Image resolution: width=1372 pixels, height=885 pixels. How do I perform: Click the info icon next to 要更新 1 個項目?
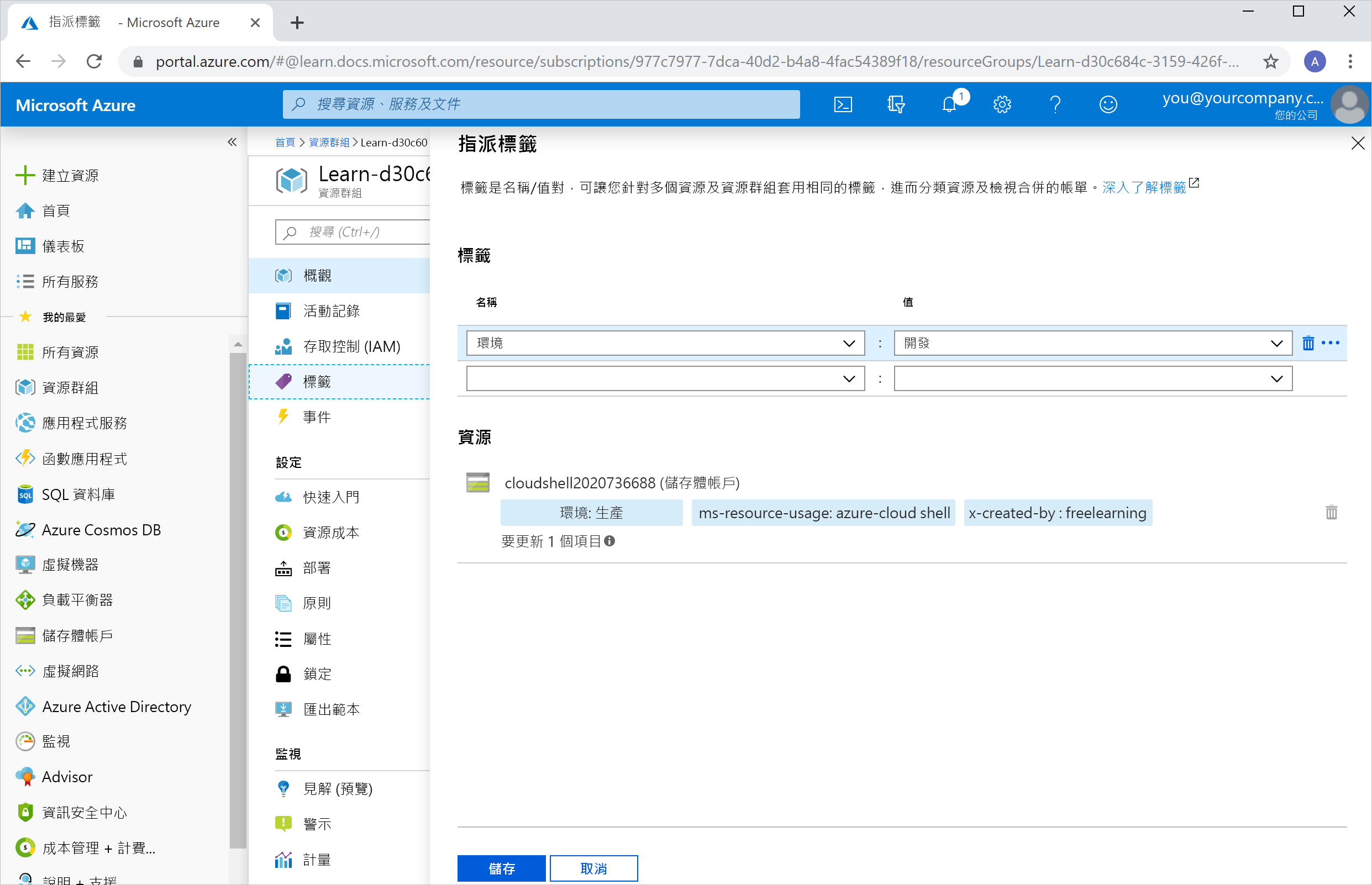pos(610,541)
